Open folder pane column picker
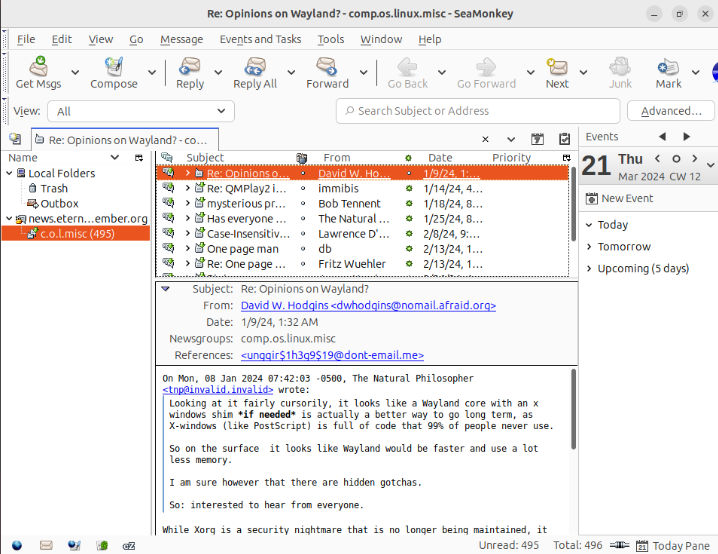Screen dimensions: 718x554 tap(139, 158)
